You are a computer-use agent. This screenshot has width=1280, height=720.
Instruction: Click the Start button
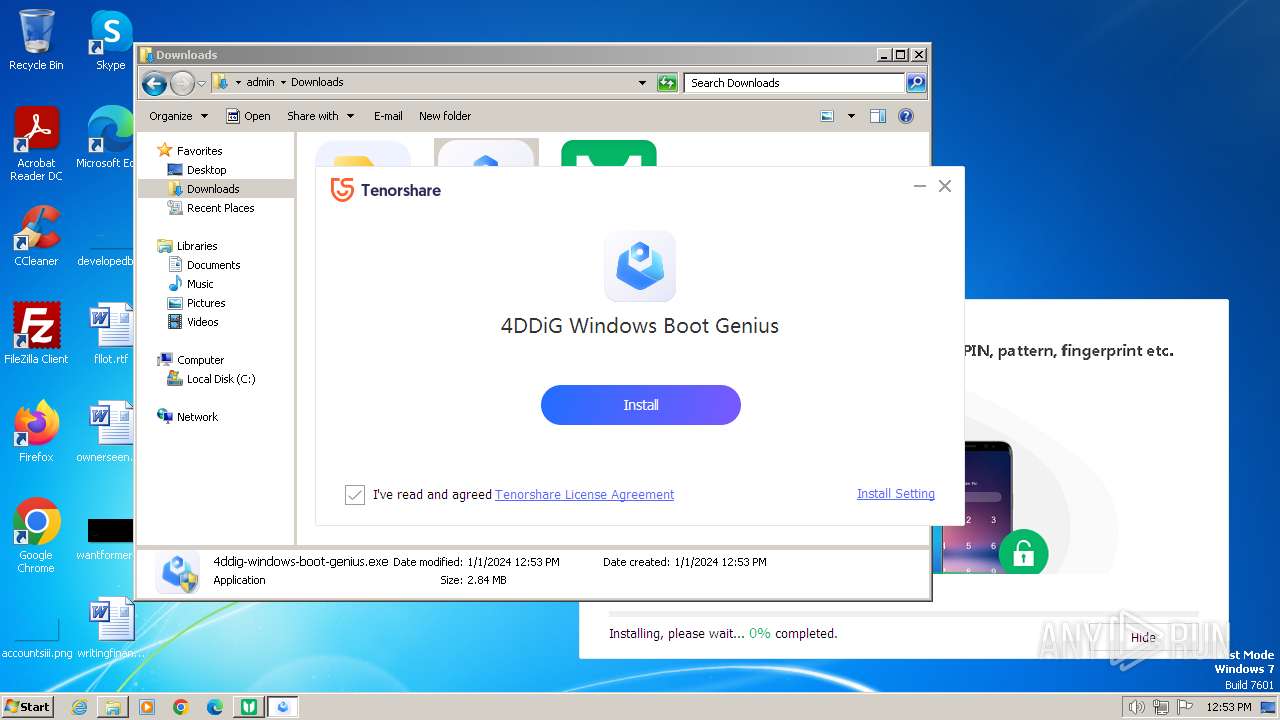point(27,706)
